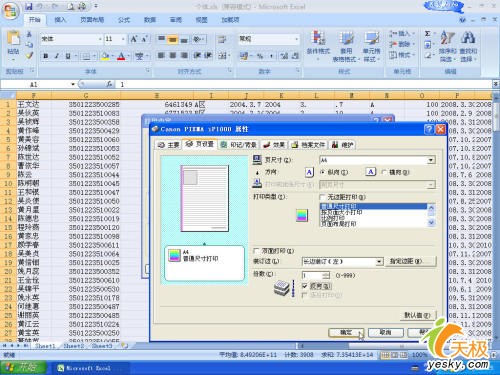The width and height of the screenshot is (500, 375).
Task: Click the Find and Select binoculars icon
Action: click(468, 38)
